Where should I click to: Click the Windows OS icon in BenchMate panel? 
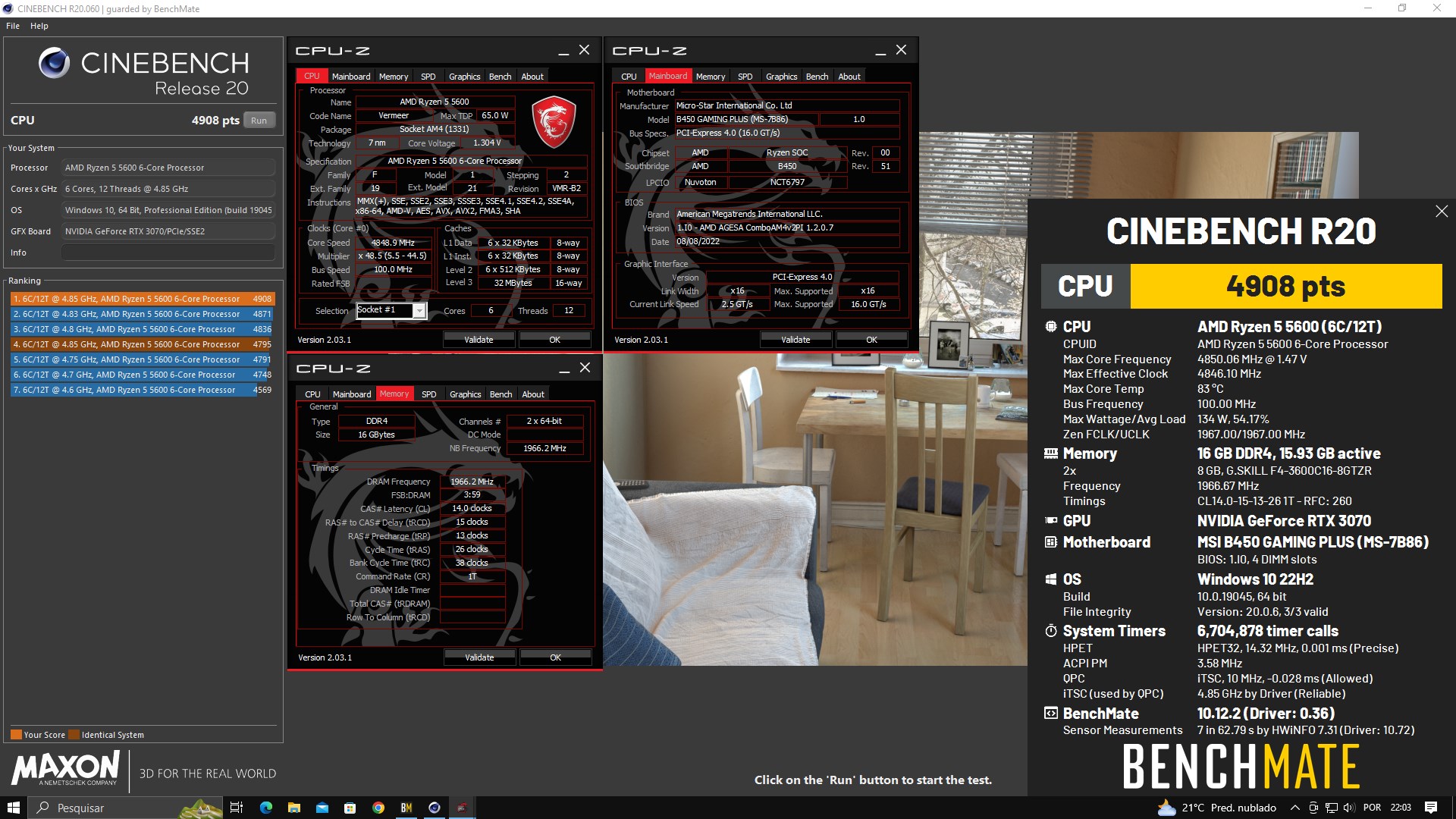click(x=1051, y=579)
